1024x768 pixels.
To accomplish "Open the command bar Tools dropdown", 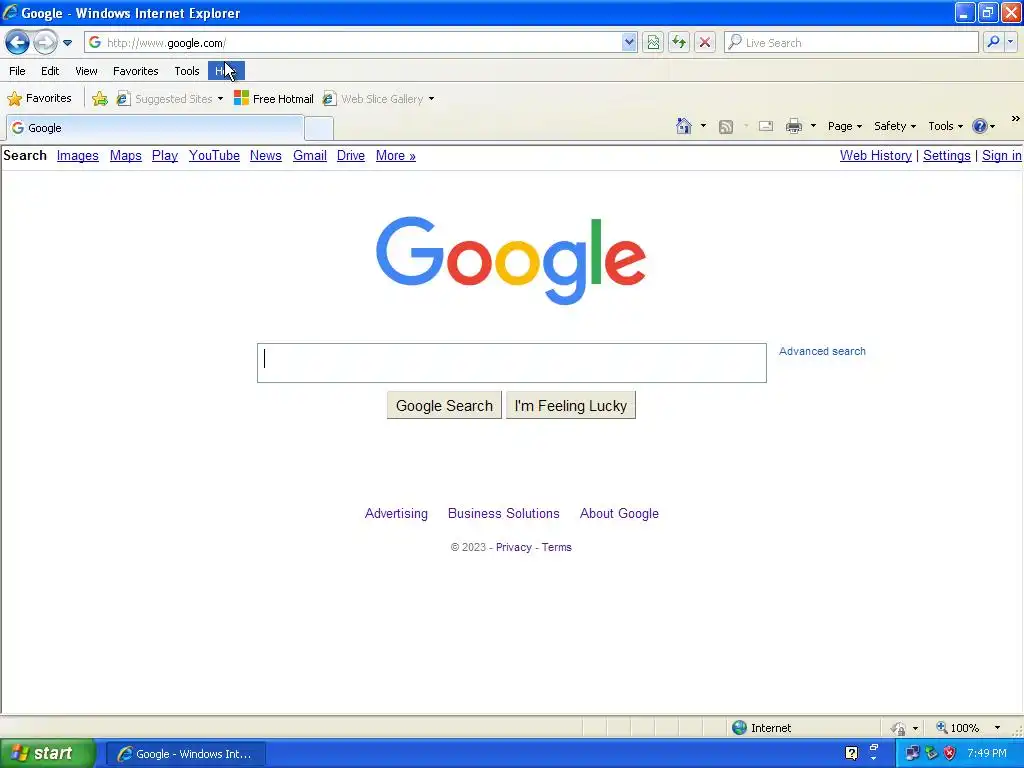I will [x=946, y=126].
